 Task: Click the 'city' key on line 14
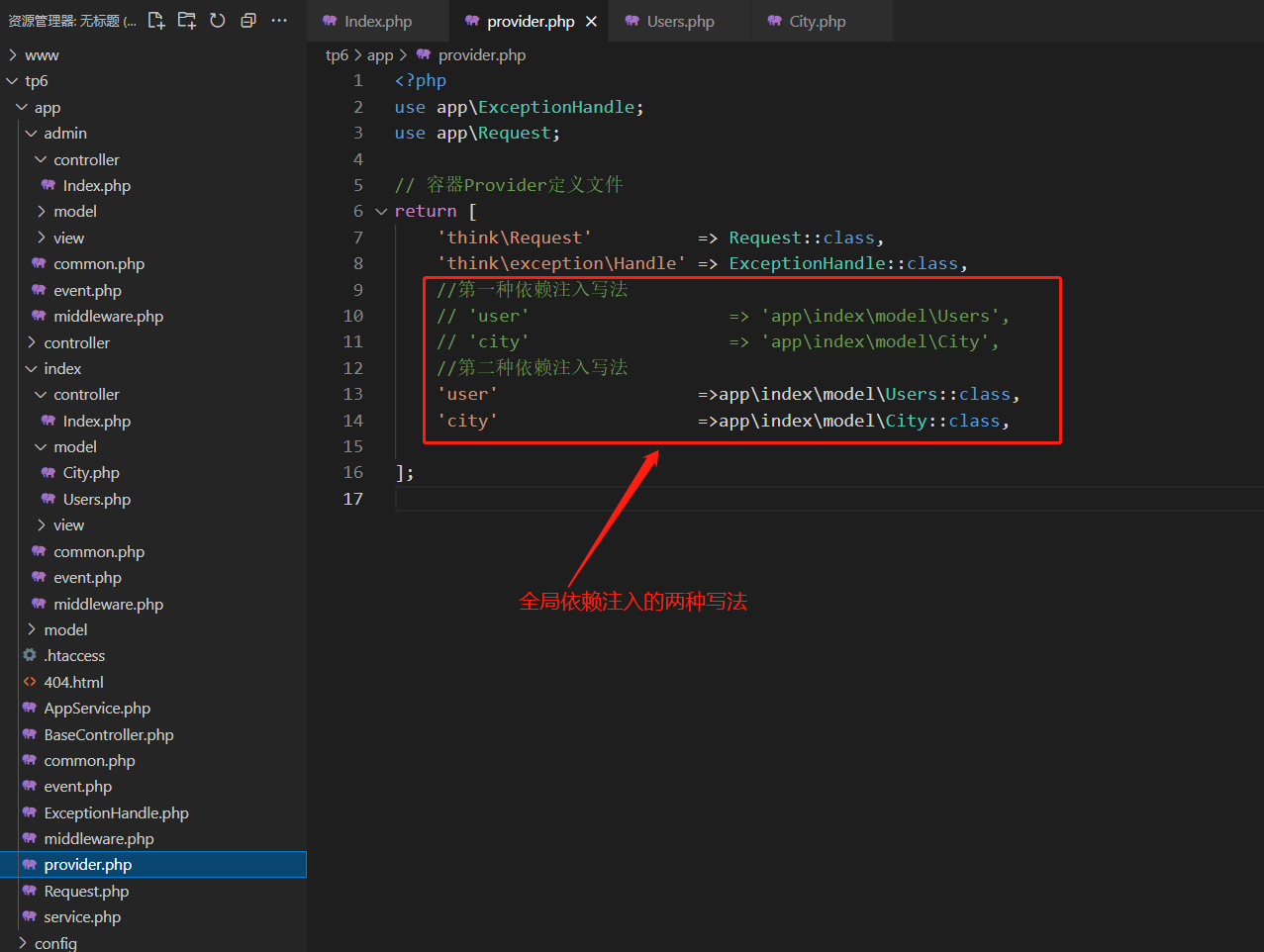point(467,421)
